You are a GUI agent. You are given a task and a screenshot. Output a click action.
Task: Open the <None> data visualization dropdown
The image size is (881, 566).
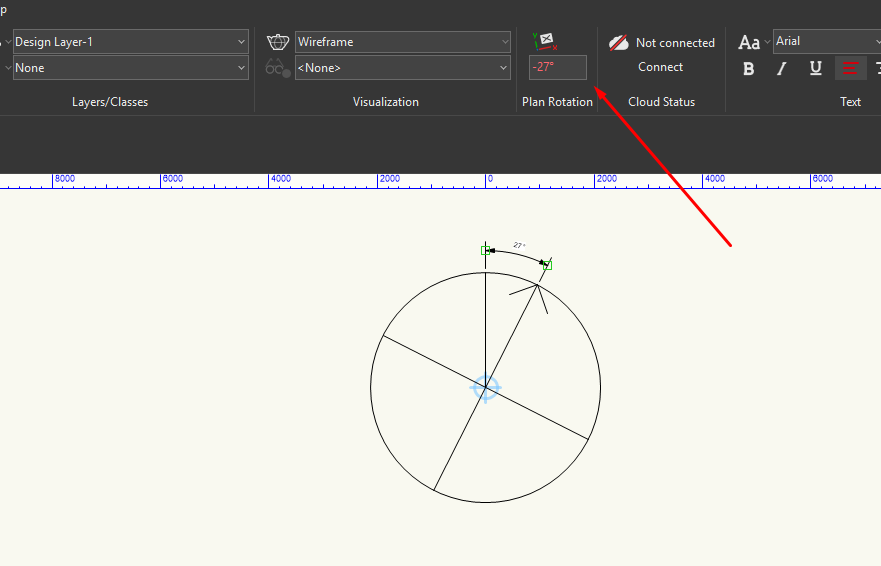tap(403, 68)
